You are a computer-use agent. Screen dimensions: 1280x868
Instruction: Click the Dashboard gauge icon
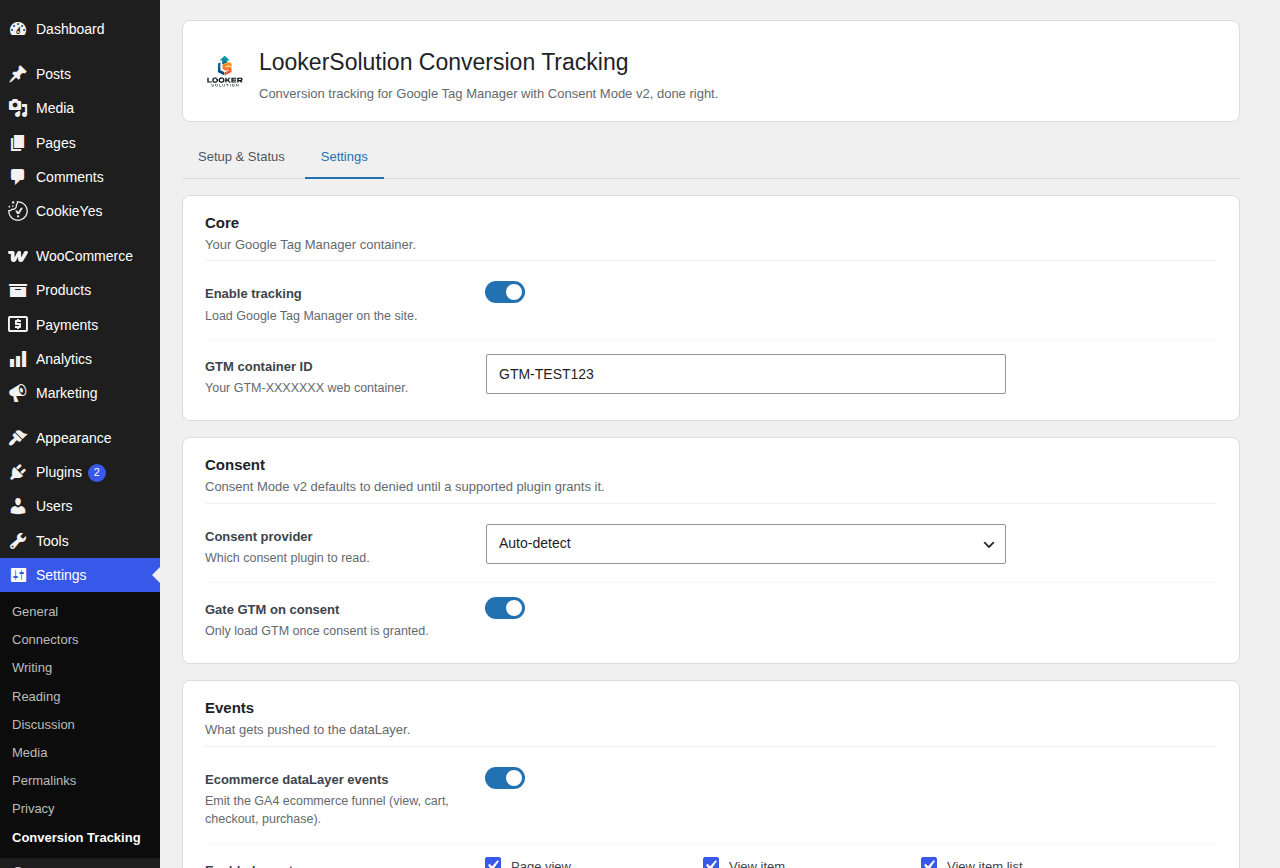[18, 29]
